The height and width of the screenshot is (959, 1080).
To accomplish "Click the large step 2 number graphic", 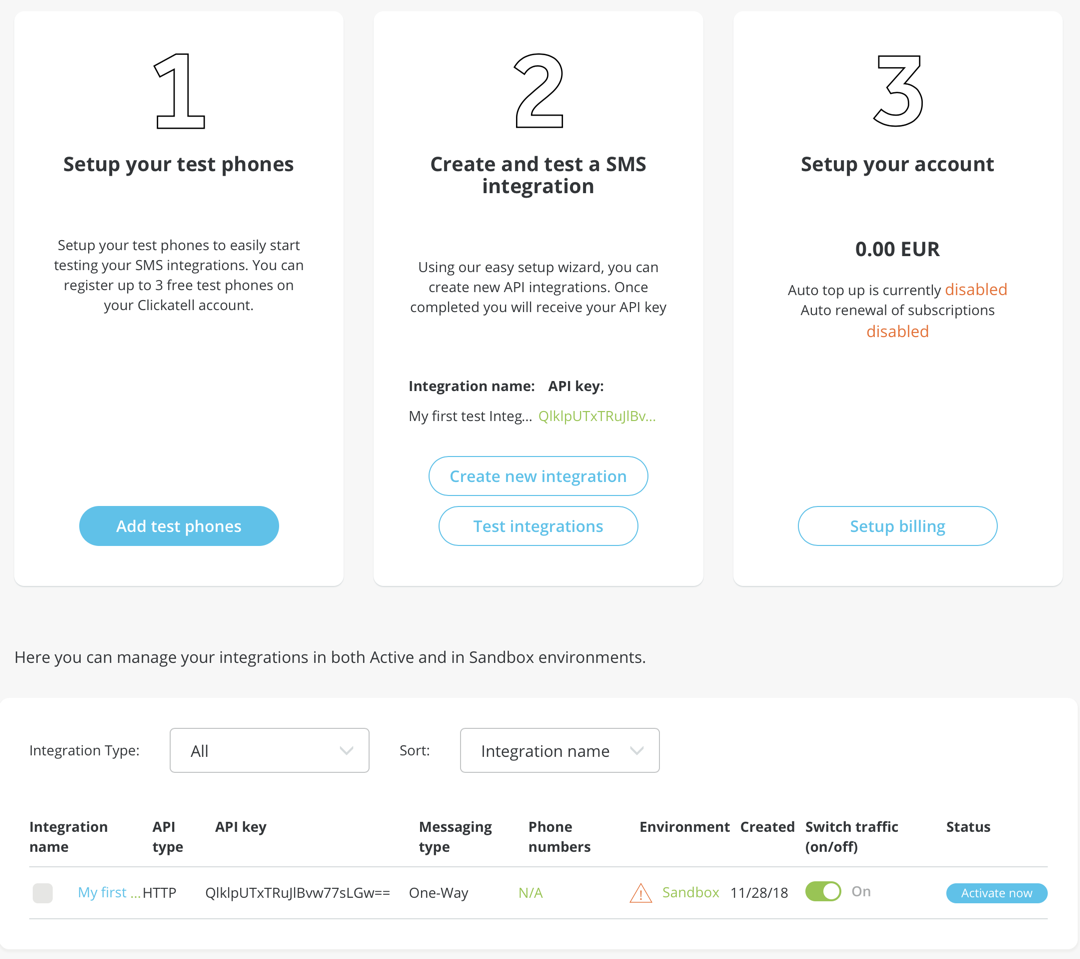I will click(538, 93).
